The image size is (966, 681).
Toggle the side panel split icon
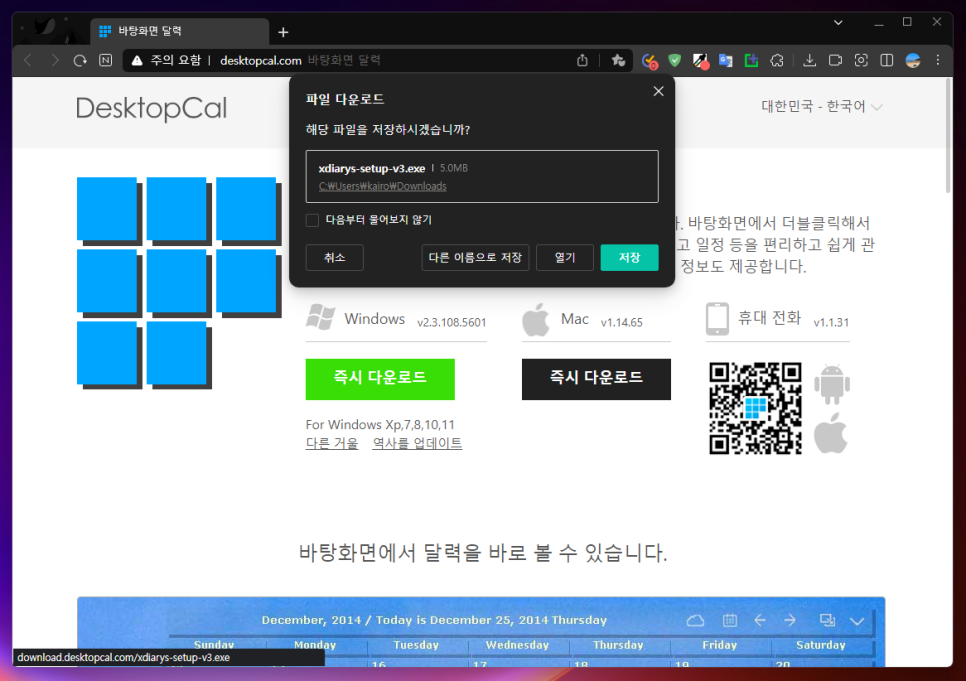[887, 60]
